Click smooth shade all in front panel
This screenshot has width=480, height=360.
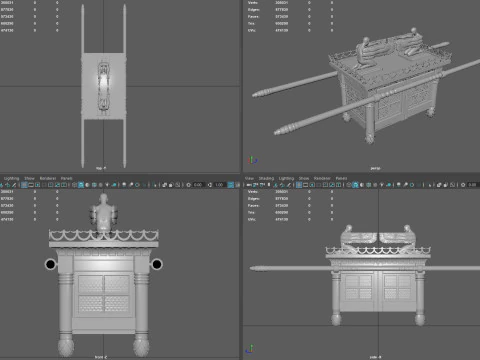coord(81,185)
